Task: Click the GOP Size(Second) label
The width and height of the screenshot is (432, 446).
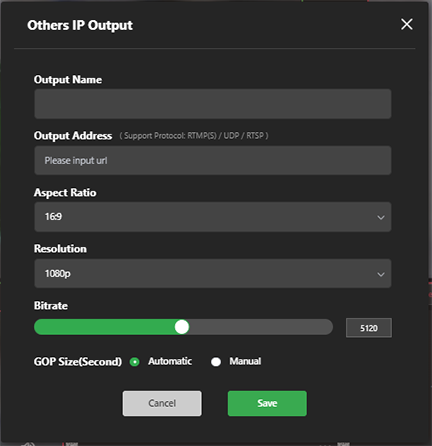Action: pyautogui.click(x=78, y=362)
